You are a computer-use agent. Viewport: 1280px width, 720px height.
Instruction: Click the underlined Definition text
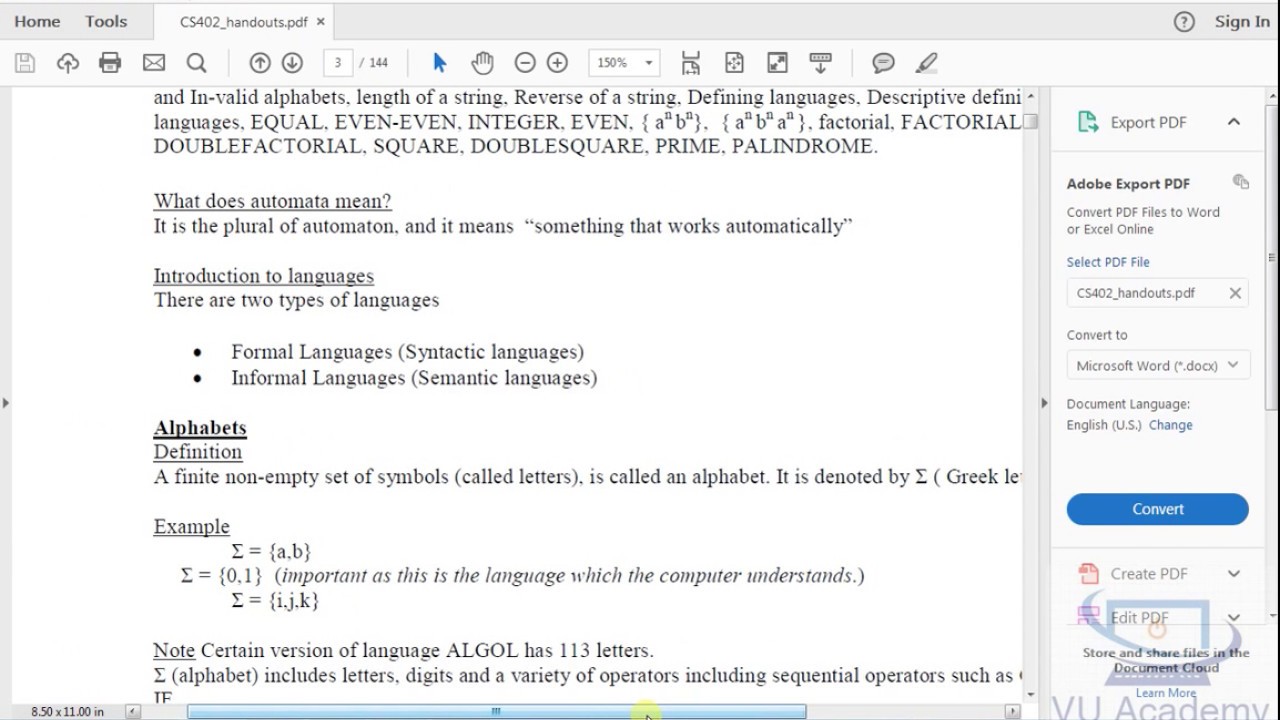coord(197,452)
